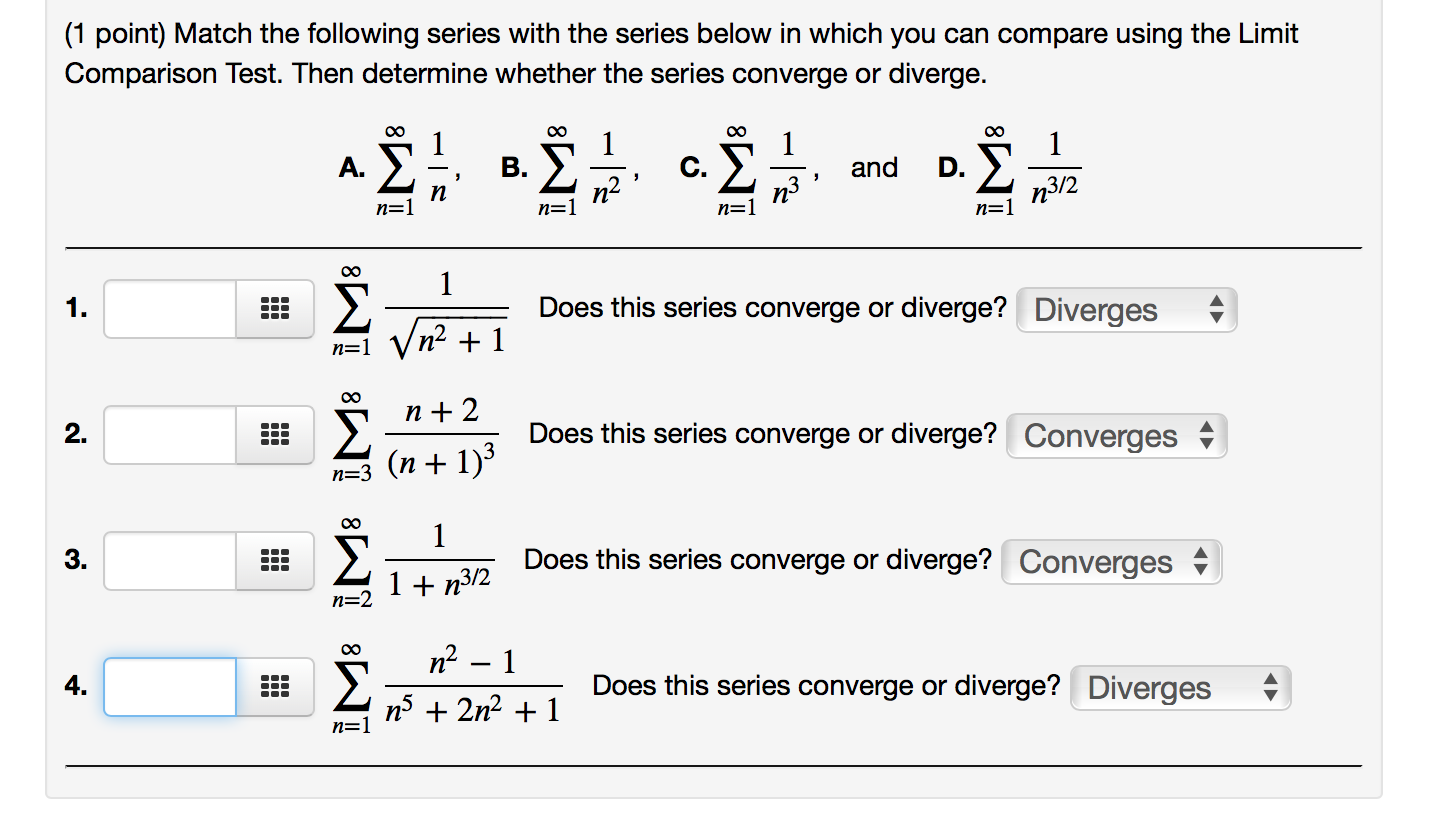Click the grid icon beside the 1+n^(3/2) series blank
This screenshot has width=1440, height=822.
click(x=276, y=561)
